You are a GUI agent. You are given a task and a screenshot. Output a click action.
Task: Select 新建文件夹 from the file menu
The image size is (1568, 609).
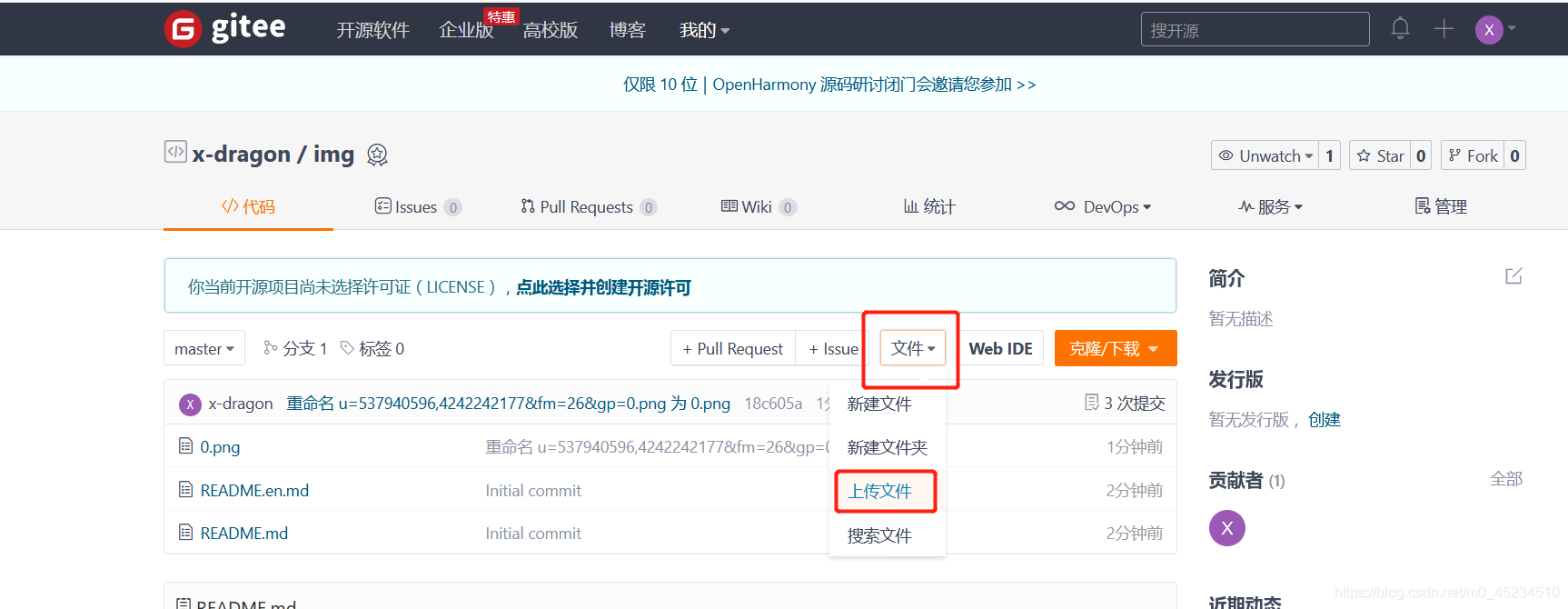pos(888,447)
